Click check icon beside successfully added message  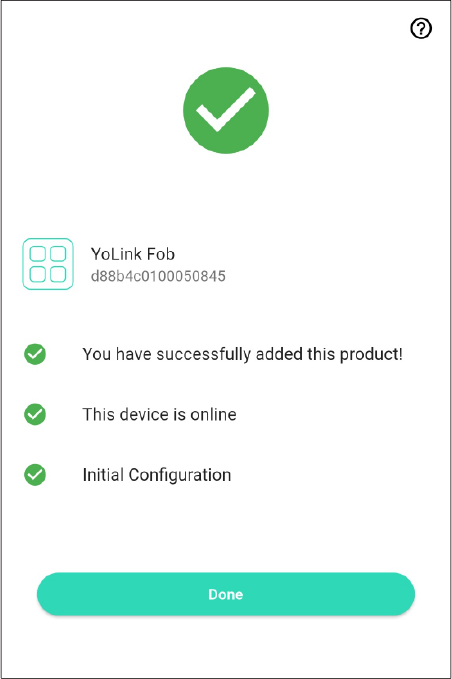pyautogui.click(x=35, y=354)
